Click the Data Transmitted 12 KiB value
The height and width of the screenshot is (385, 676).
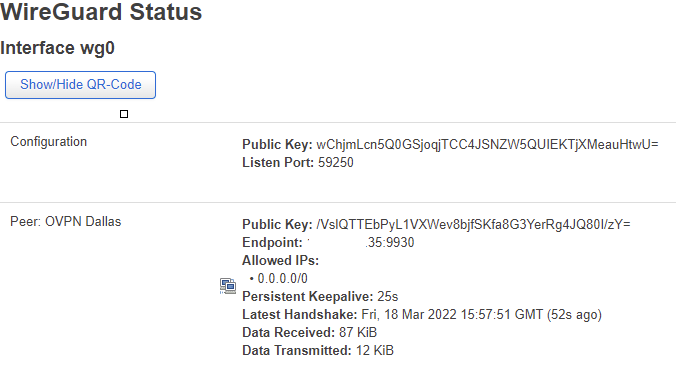click(375, 351)
